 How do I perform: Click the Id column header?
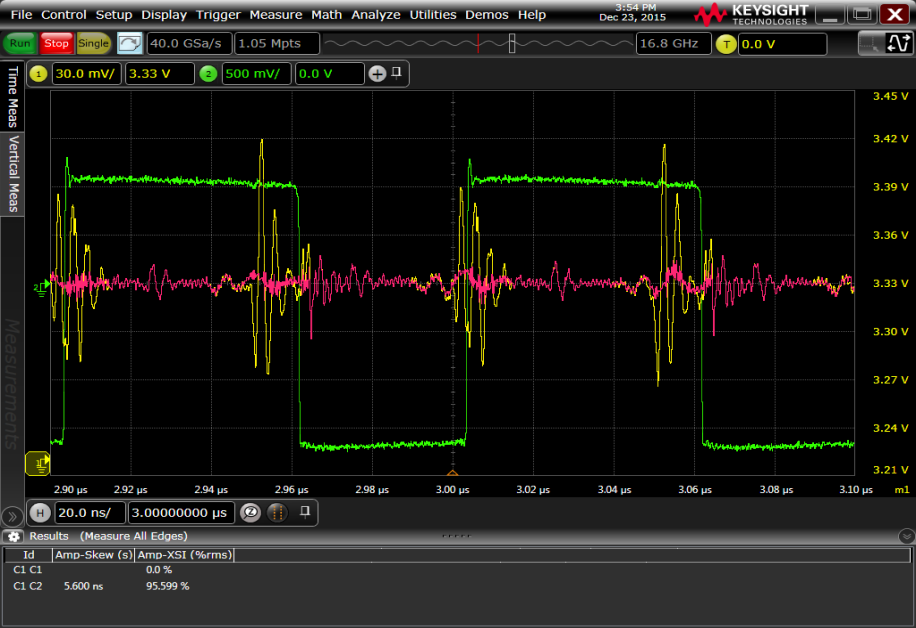pyautogui.click(x=28, y=555)
